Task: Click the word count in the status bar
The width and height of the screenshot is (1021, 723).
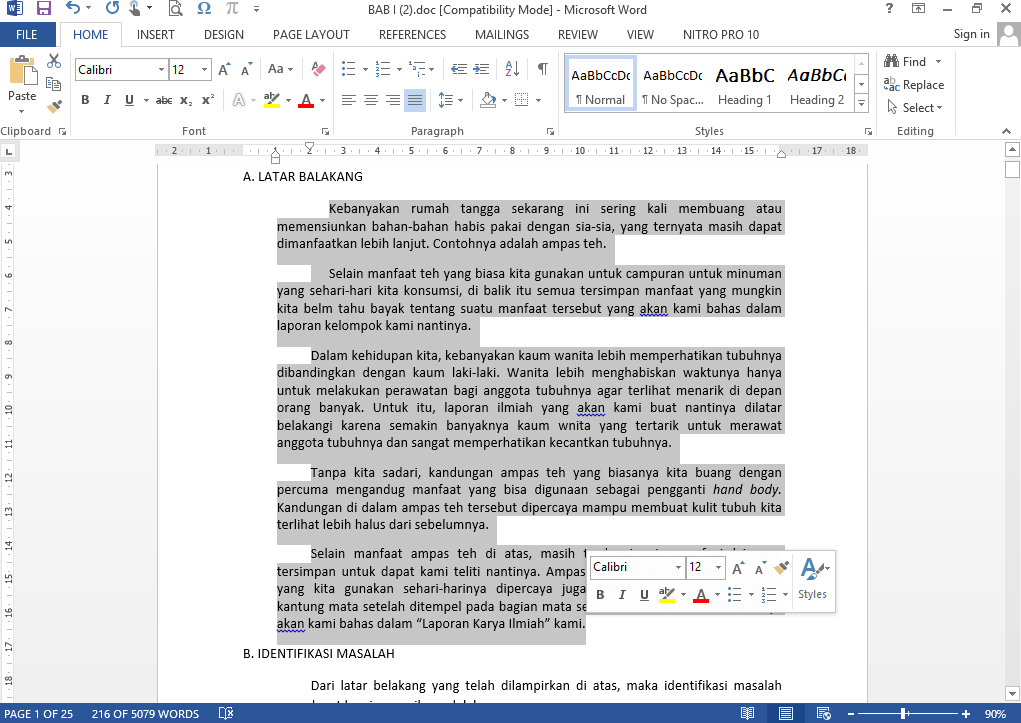Action: pyautogui.click(x=145, y=714)
